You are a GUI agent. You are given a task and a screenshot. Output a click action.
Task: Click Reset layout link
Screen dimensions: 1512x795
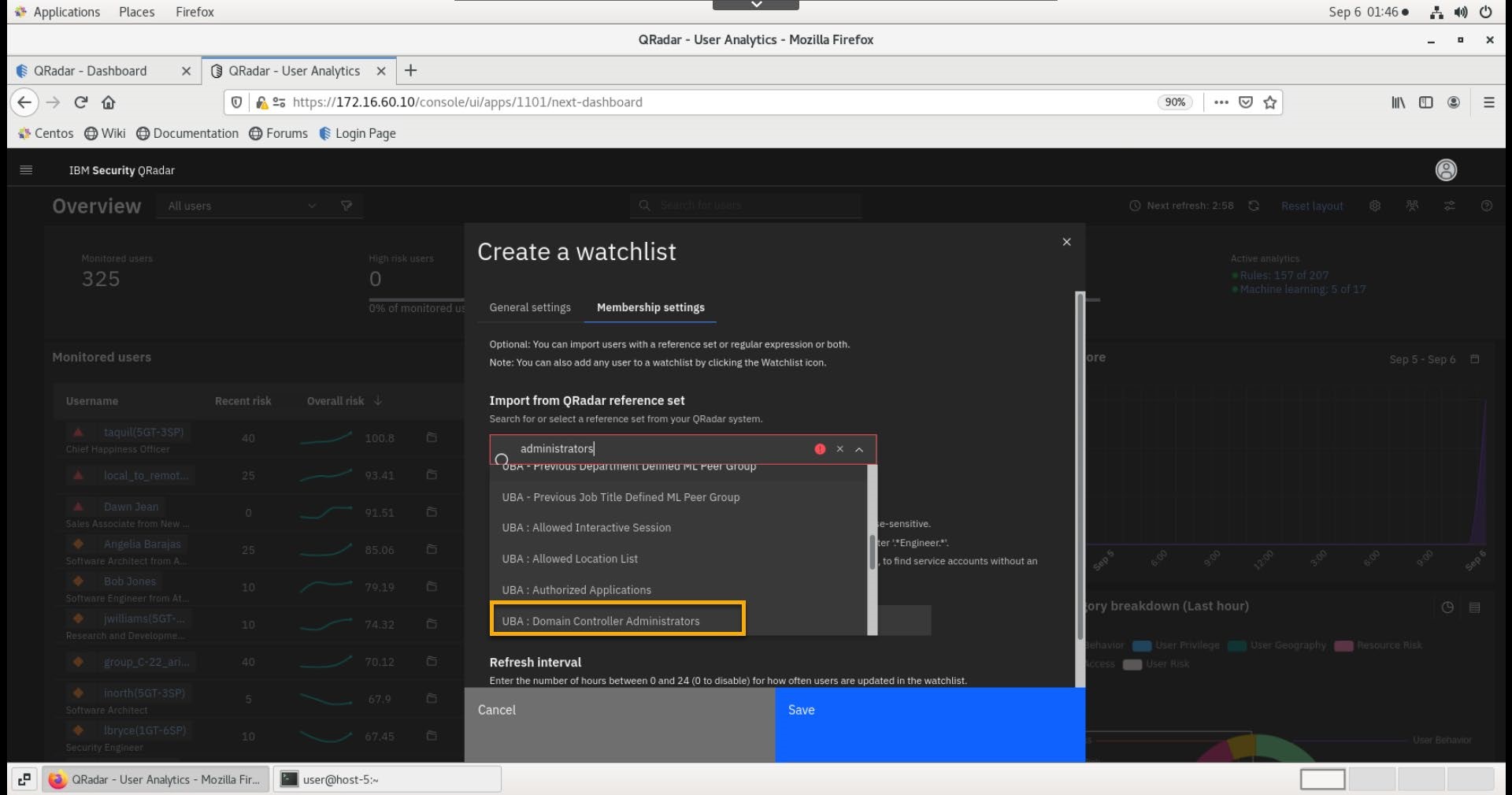pos(1312,206)
